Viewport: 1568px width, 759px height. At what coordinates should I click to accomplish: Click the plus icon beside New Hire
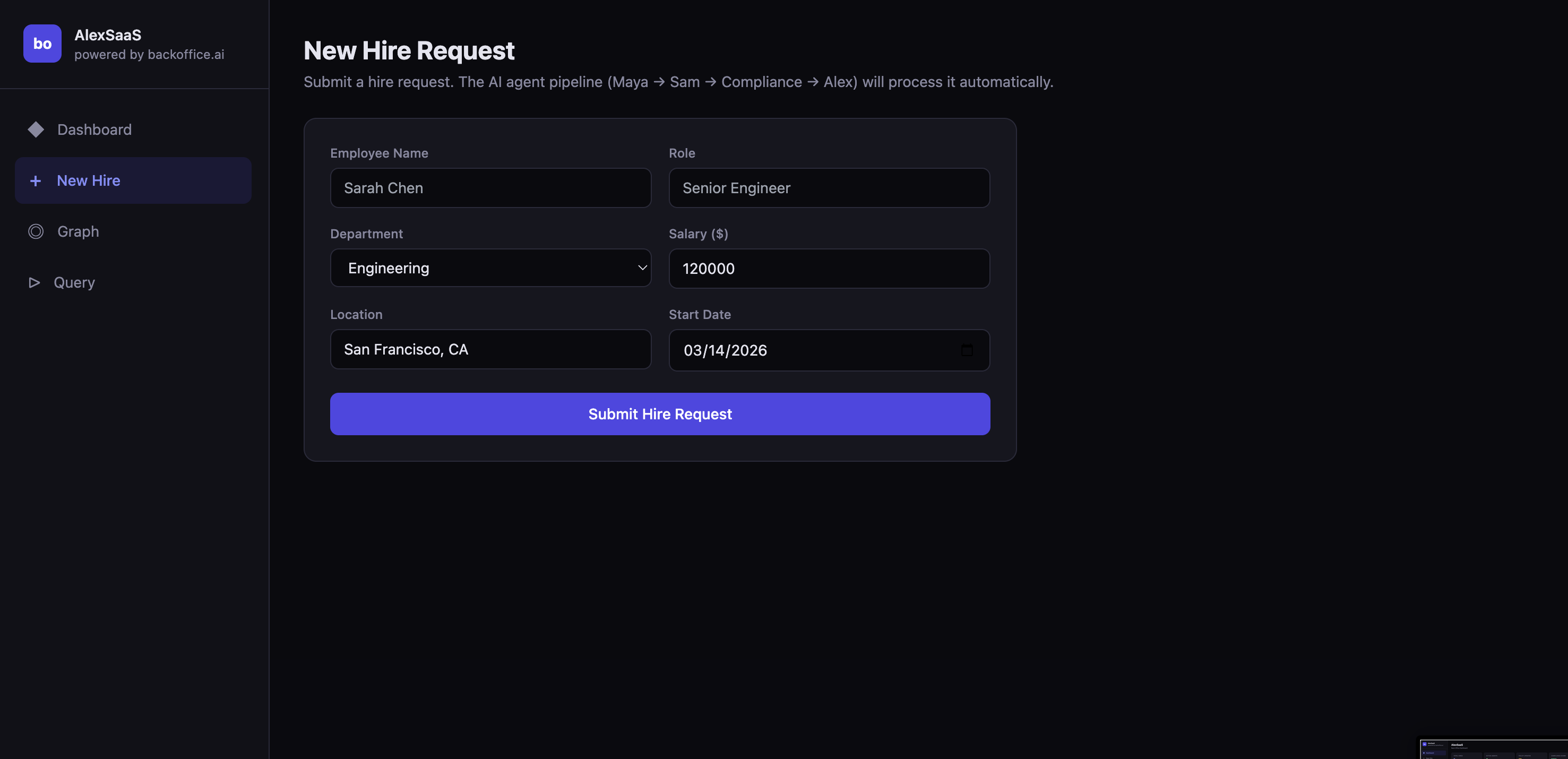(36, 181)
